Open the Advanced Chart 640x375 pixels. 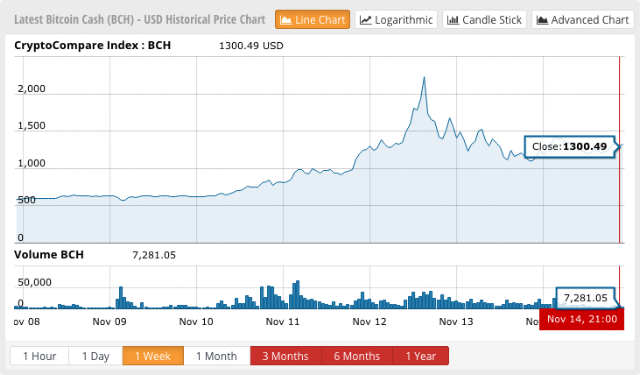[582, 20]
